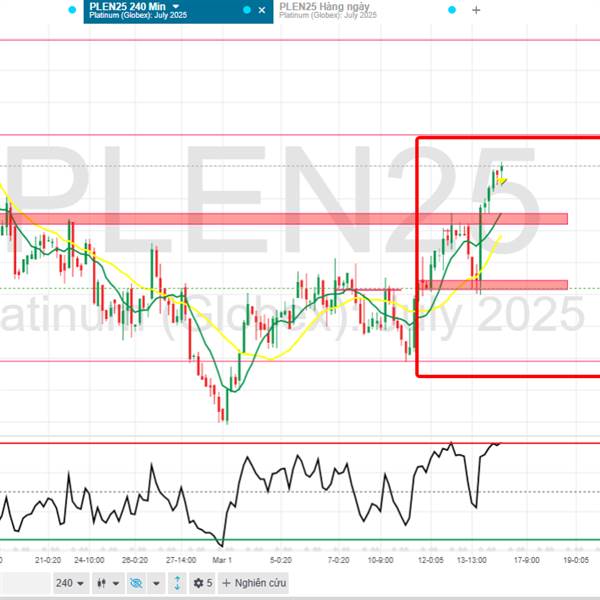Click the cyan dot inside the active tab

[x=247, y=10]
